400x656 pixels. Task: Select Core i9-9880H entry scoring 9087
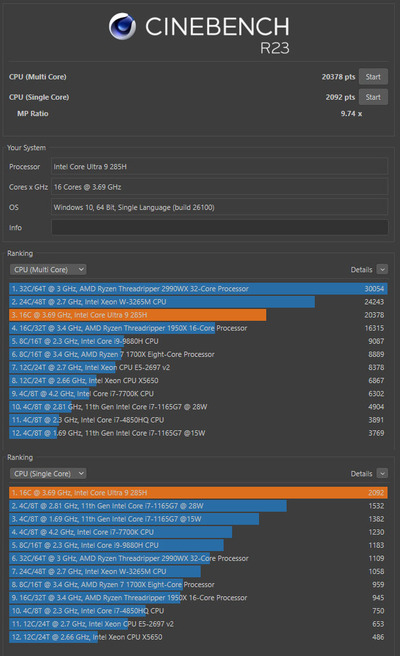click(x=198, y=341)
